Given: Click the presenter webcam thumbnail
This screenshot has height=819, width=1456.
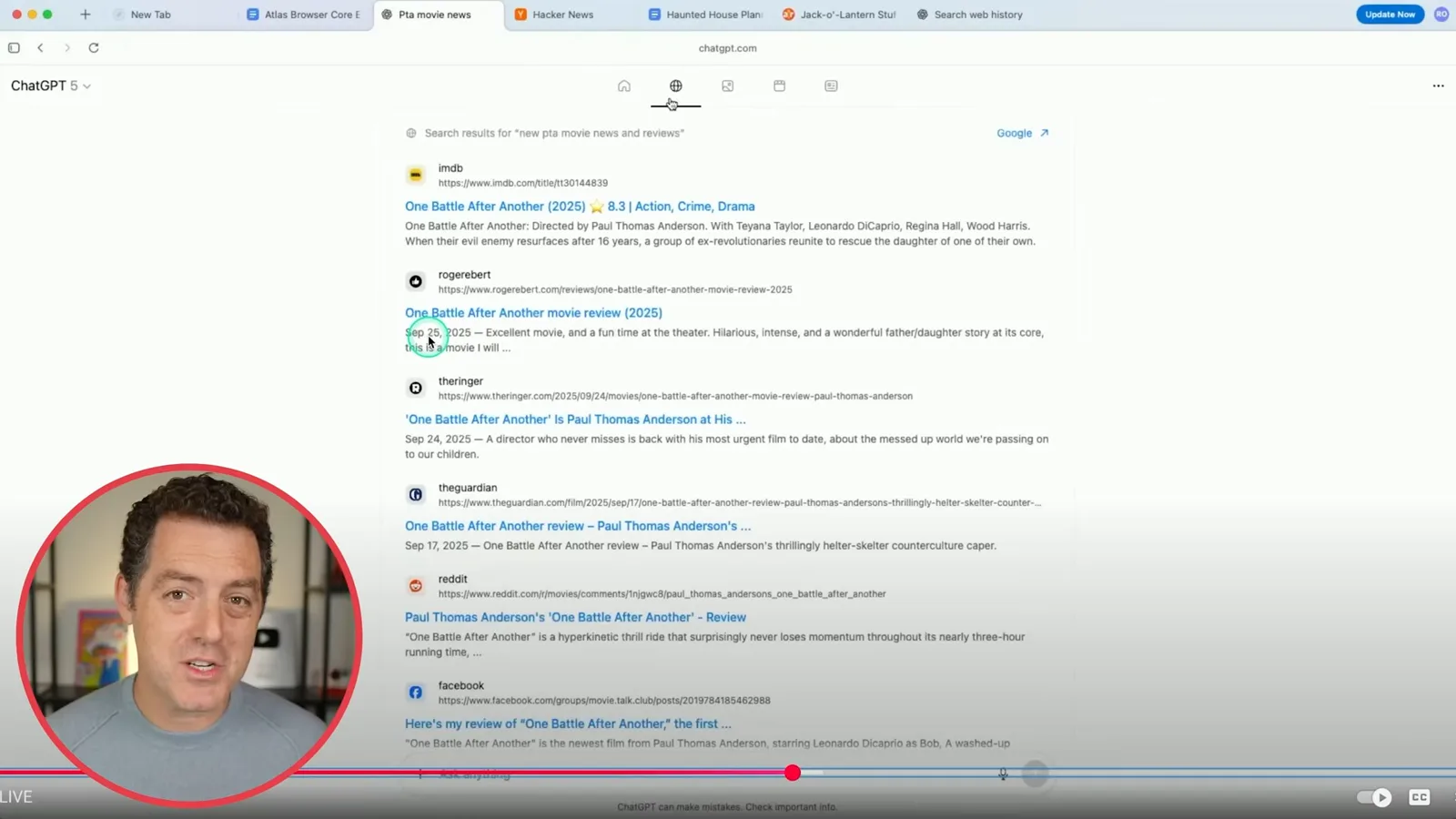Looking at the screenshot, I should 189,635.
